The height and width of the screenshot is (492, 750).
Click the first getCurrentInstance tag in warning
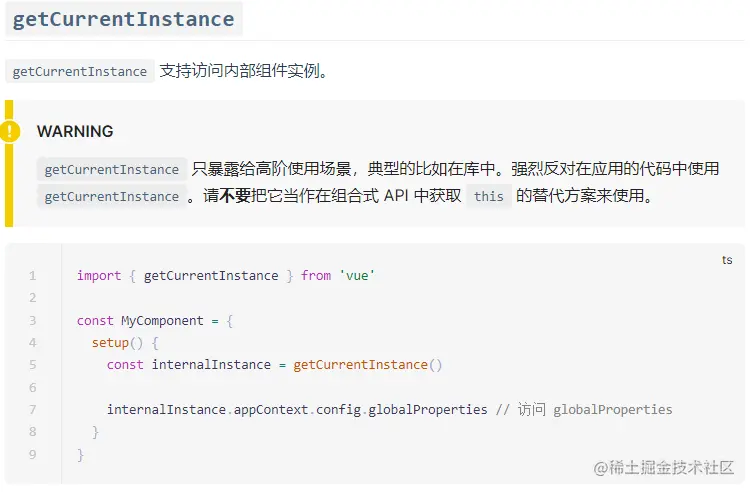pyautogui.click(x=111, y=169)
